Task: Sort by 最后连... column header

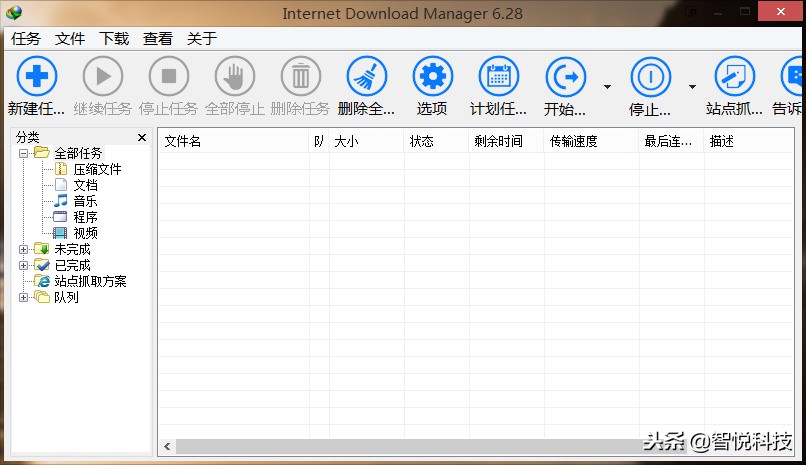Action: point(671,141)
